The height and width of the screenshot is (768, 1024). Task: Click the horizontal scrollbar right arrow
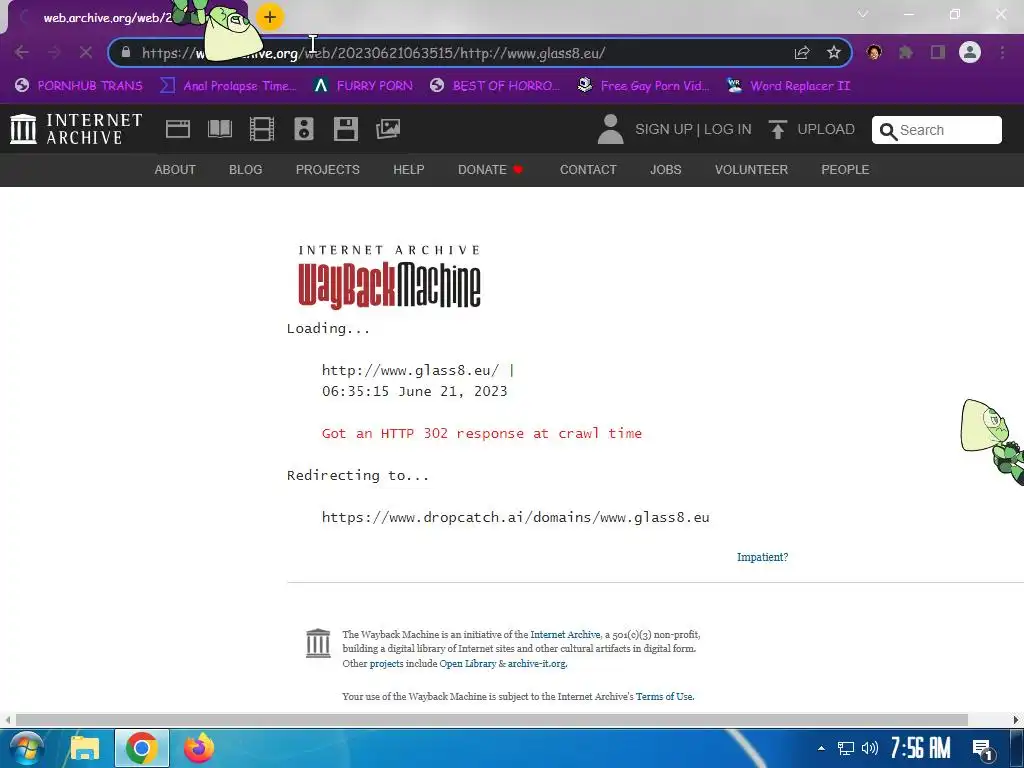1016,720
